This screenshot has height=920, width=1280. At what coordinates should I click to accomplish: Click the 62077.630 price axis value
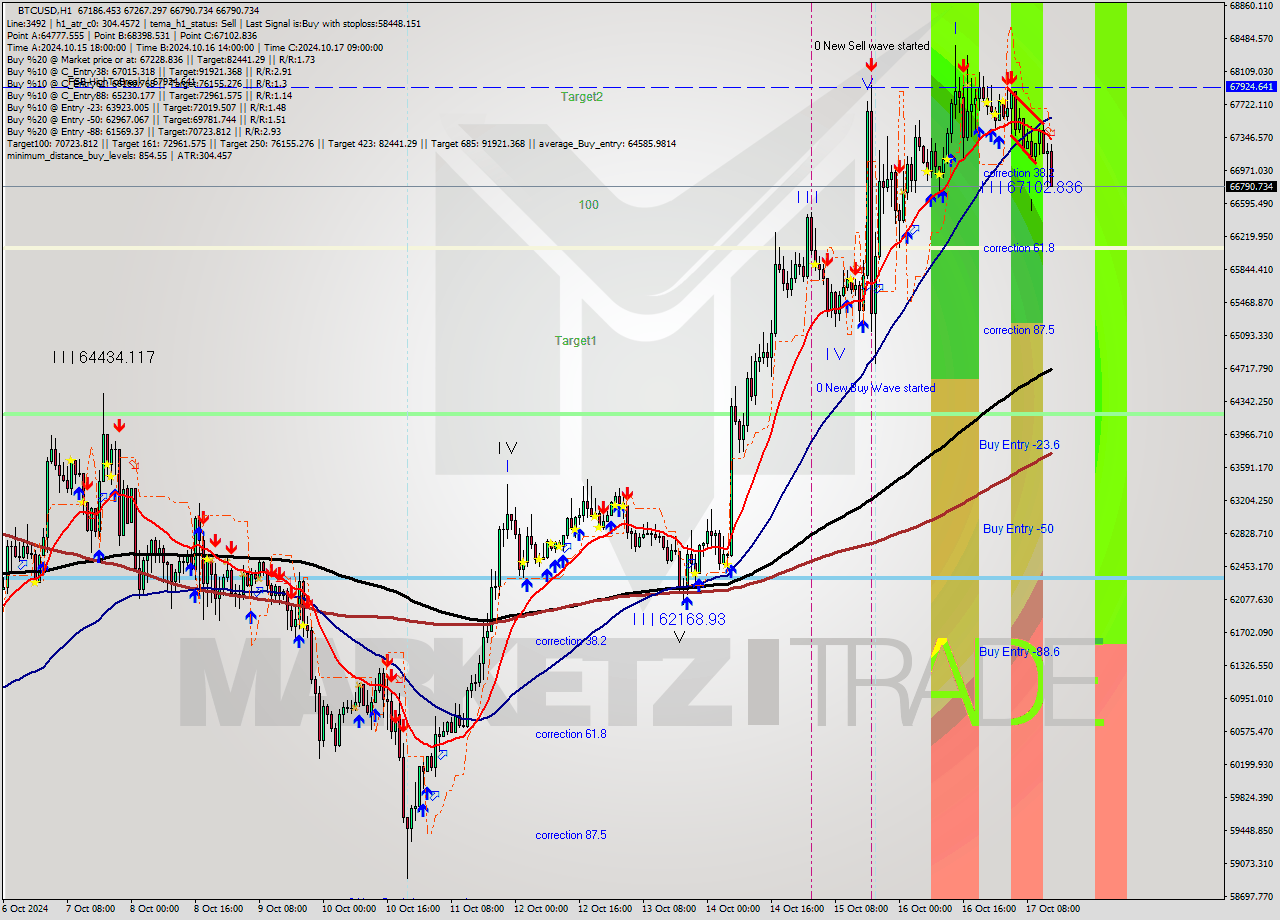point(1251,600)
